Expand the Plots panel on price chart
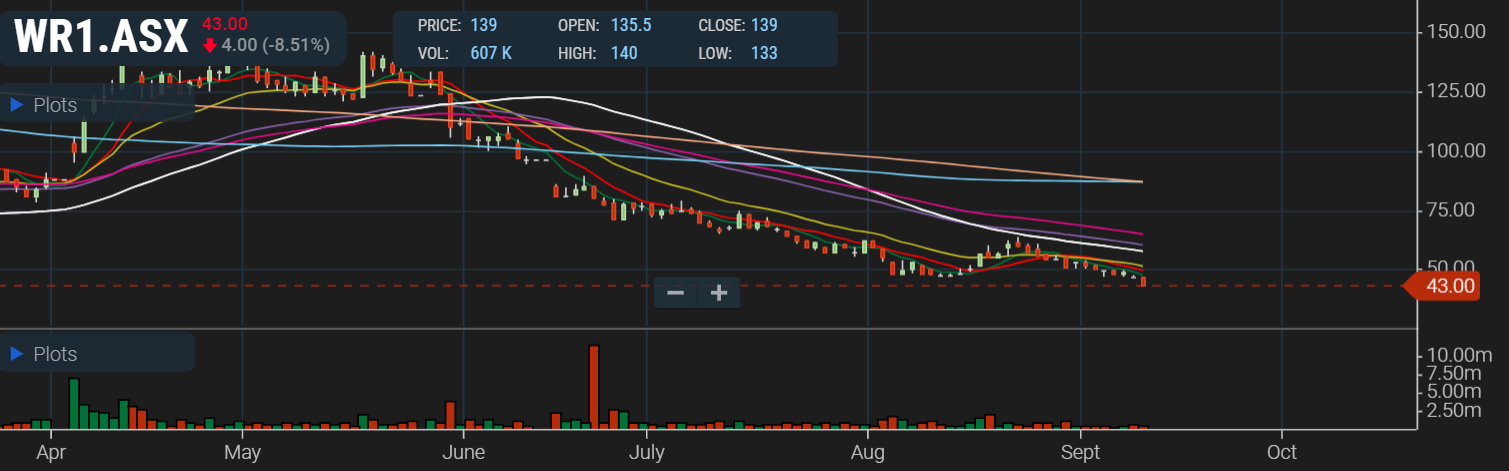This screenshot has width=1509, height=471. [x=43, y=105]
